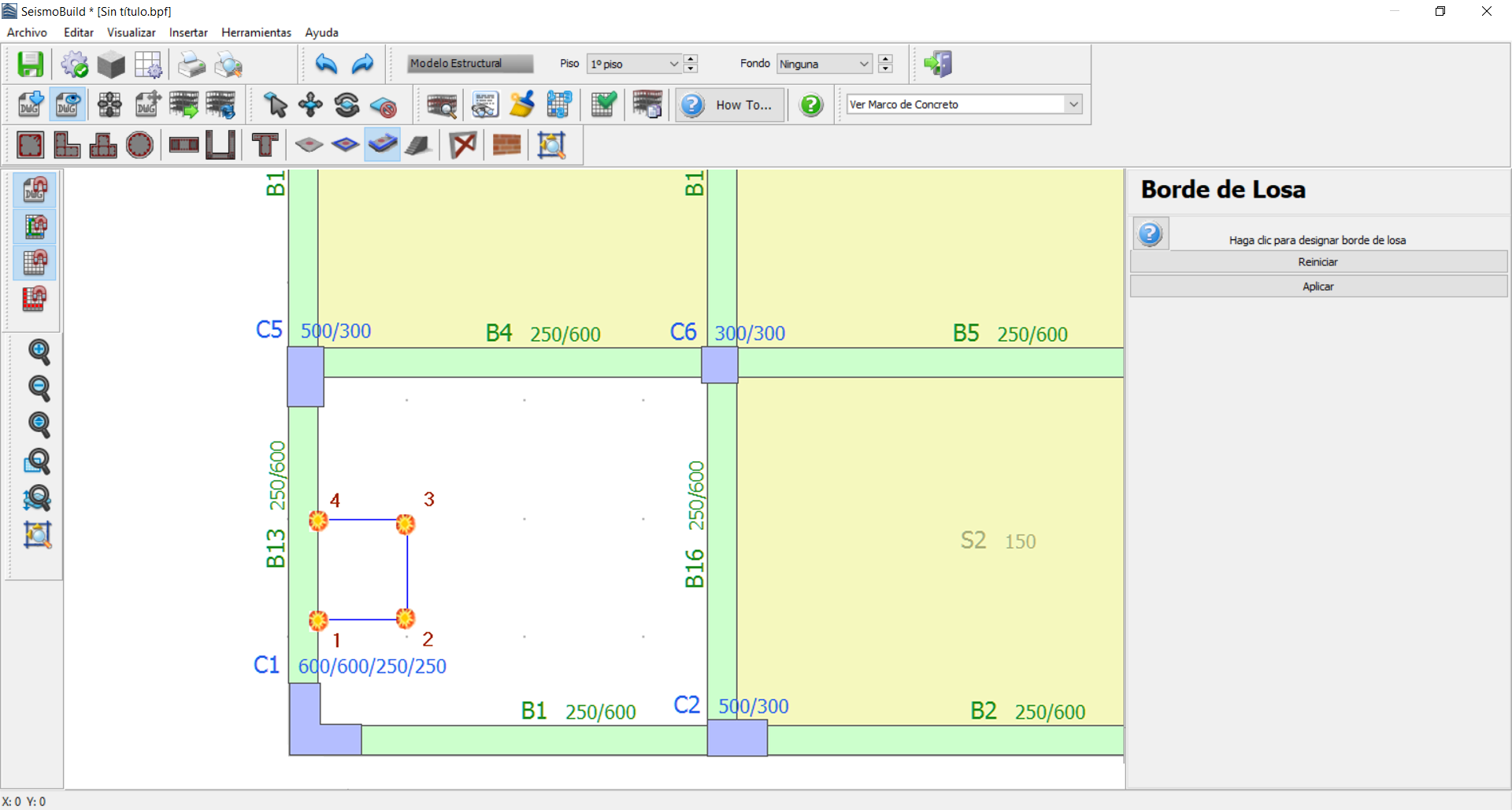Click the green floppy disk save icon

(31, 64)
